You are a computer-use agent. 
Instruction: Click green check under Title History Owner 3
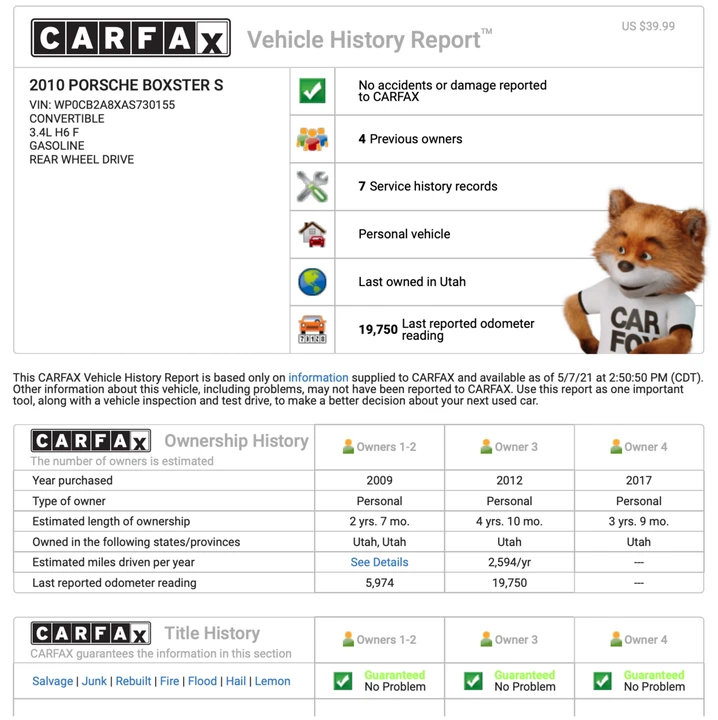pyautogui.click(x=473, y=681)
